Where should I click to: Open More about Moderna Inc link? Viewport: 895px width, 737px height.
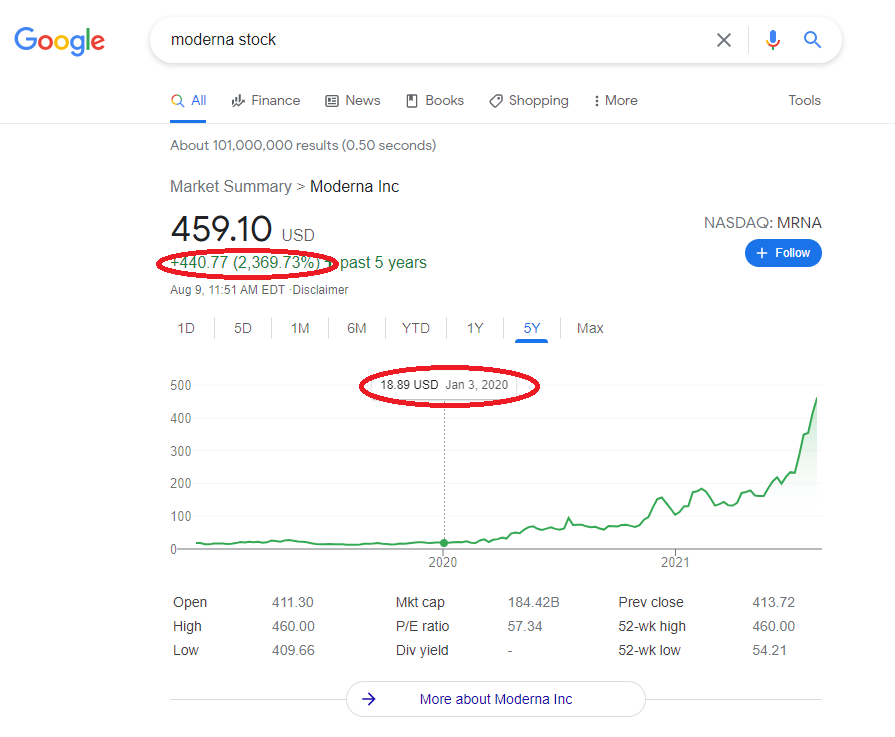coord(496,699)
